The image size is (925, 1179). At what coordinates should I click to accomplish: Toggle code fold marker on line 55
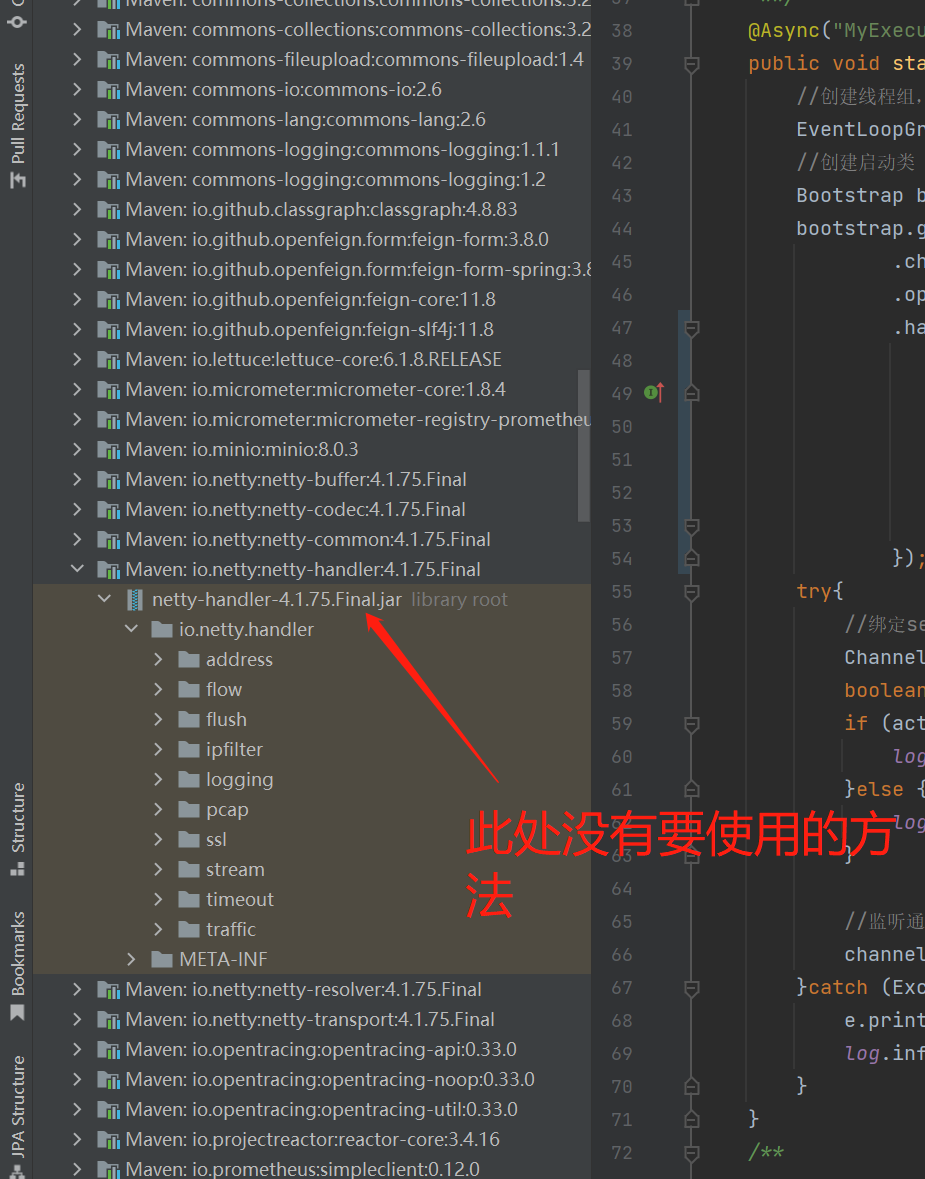coord(692,593)
